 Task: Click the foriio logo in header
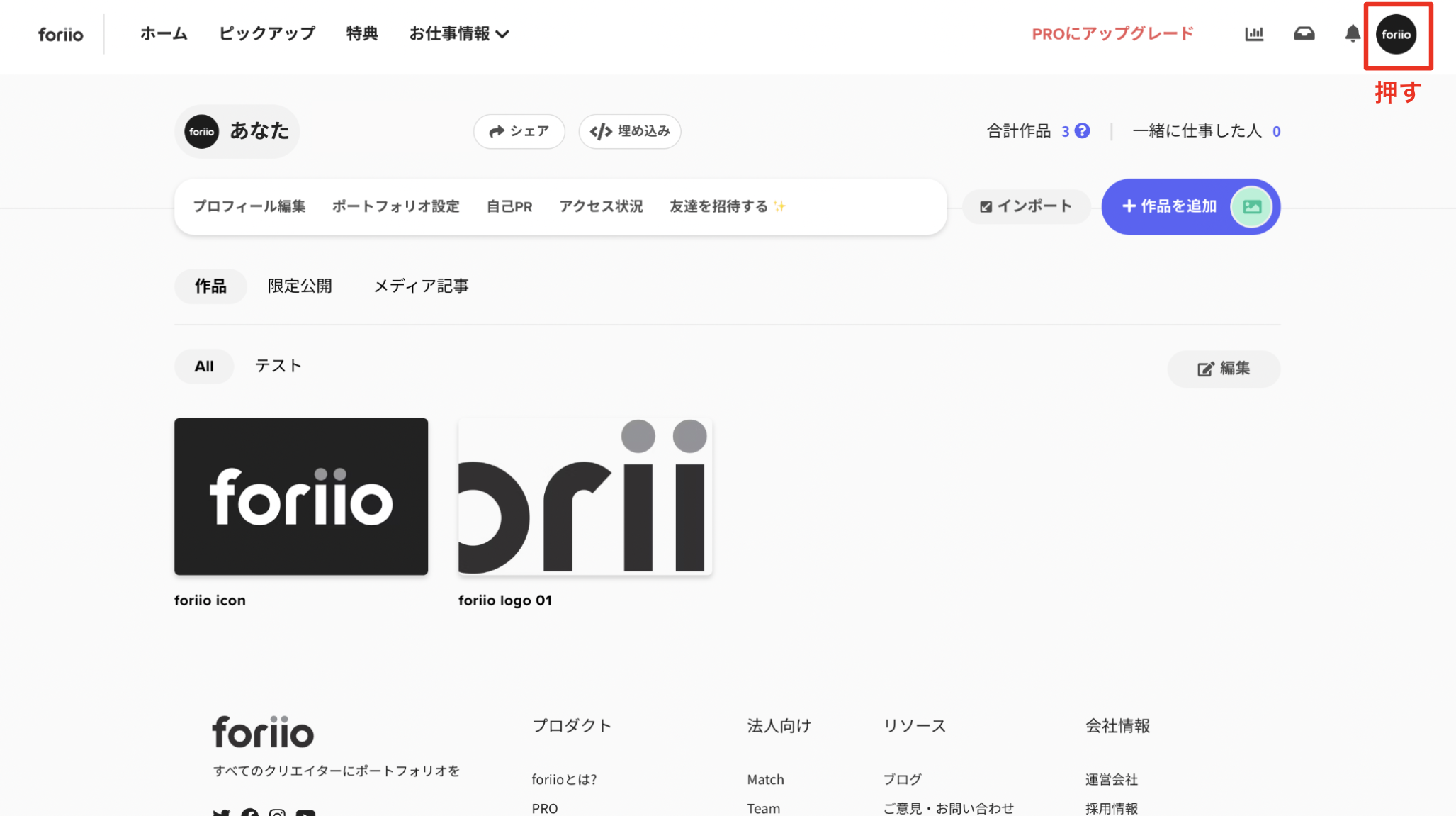(x=61, y=34)
